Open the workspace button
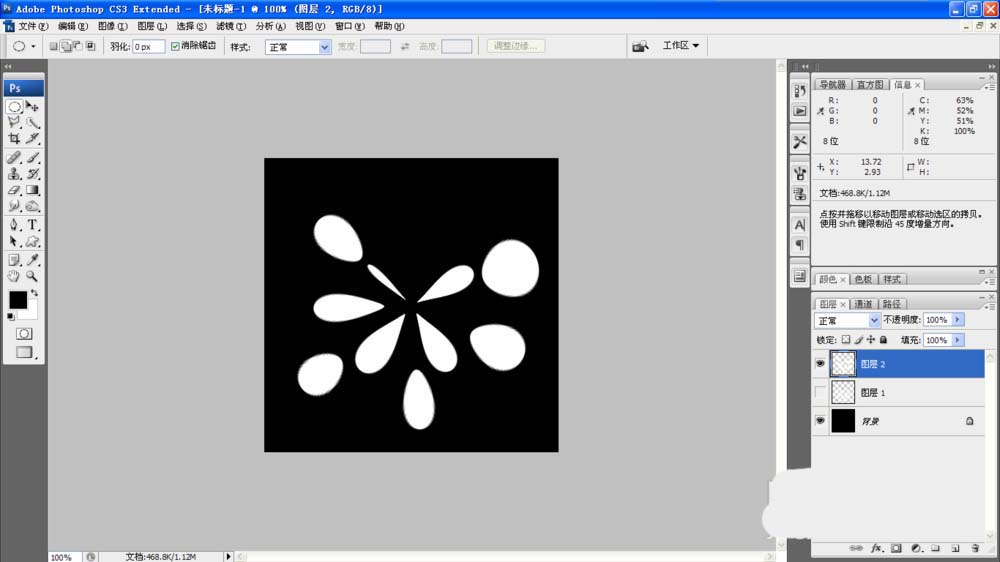The height and width of the screenshot is (562, 1000). 680,45
